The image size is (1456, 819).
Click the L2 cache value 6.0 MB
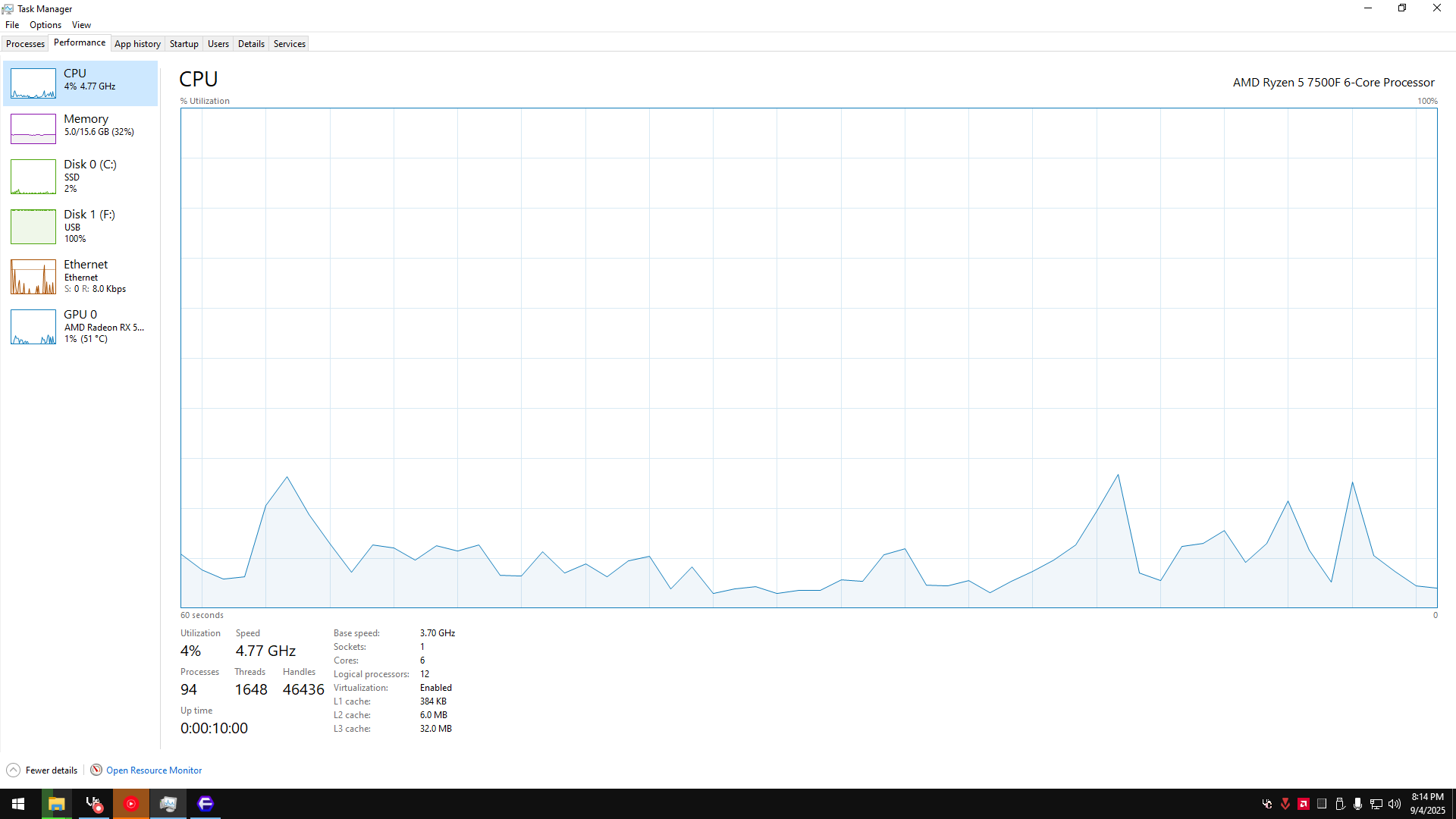click(434, 715)
